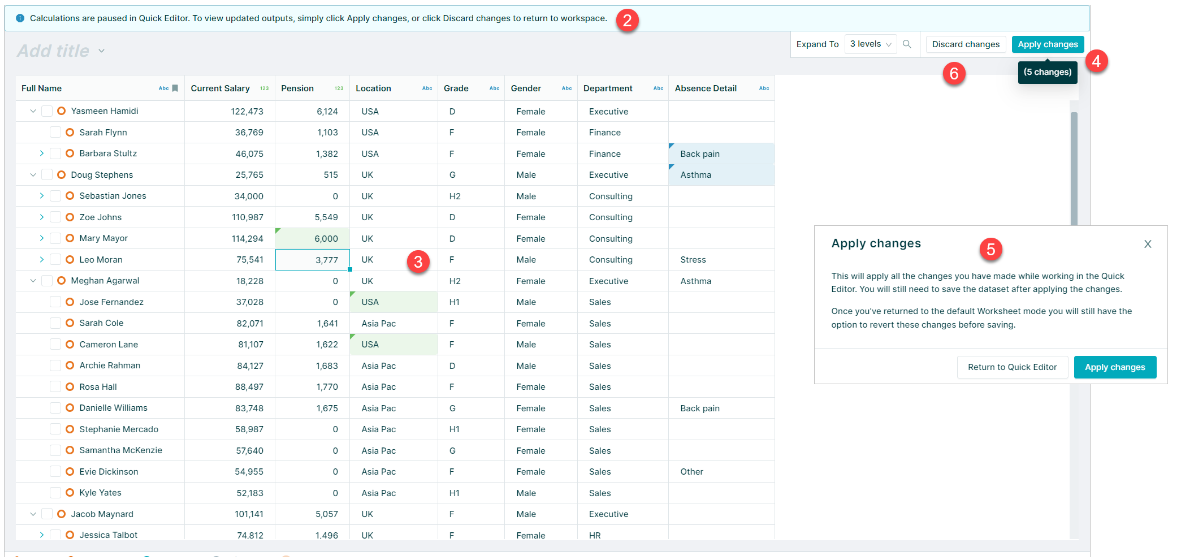Check the box for Danielle Williams
Viewport: 1177px width, 557px height.
coord(56,408)
